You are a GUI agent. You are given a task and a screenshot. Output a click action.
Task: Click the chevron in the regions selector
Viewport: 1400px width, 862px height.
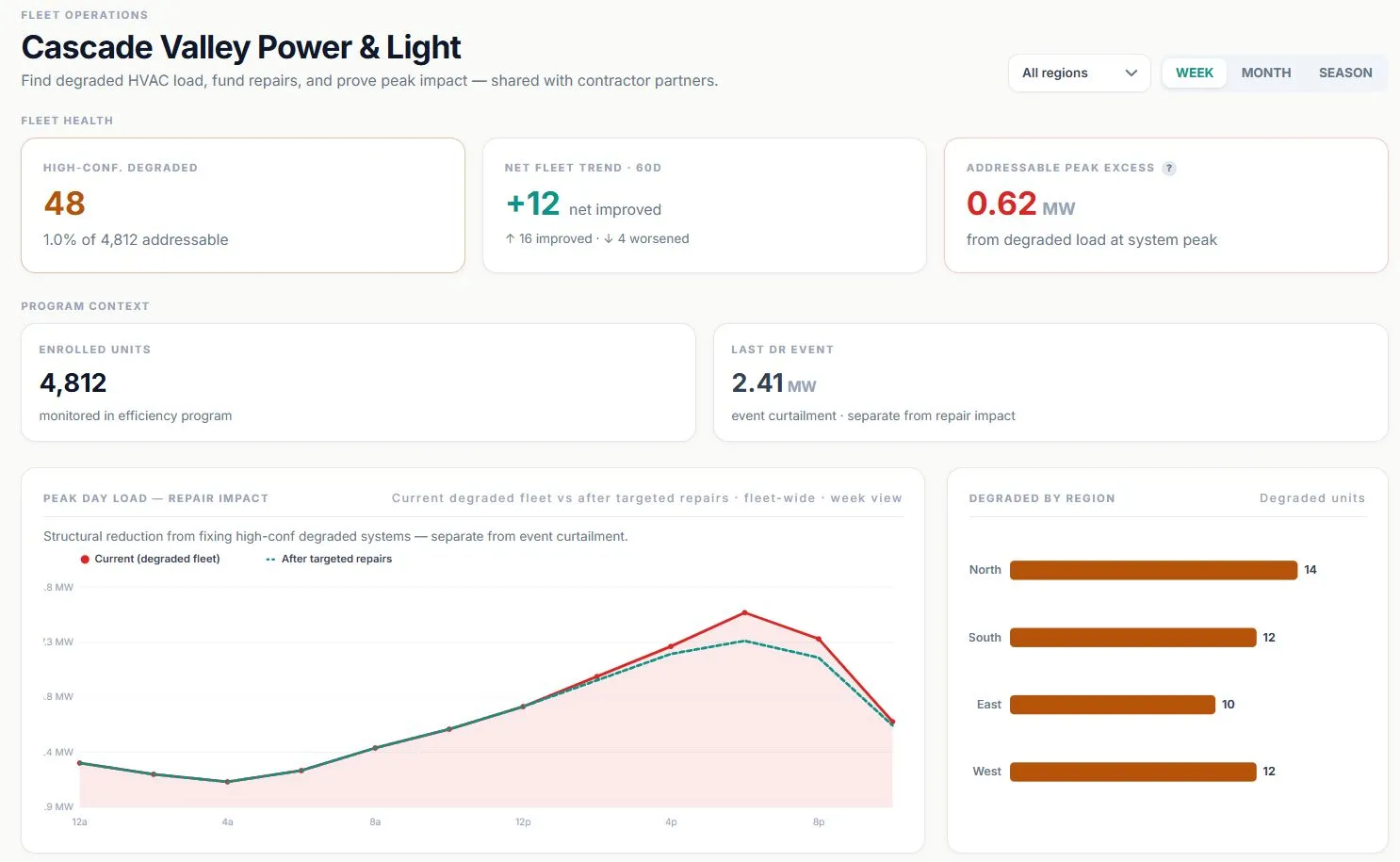click(x=1131, y=73)
